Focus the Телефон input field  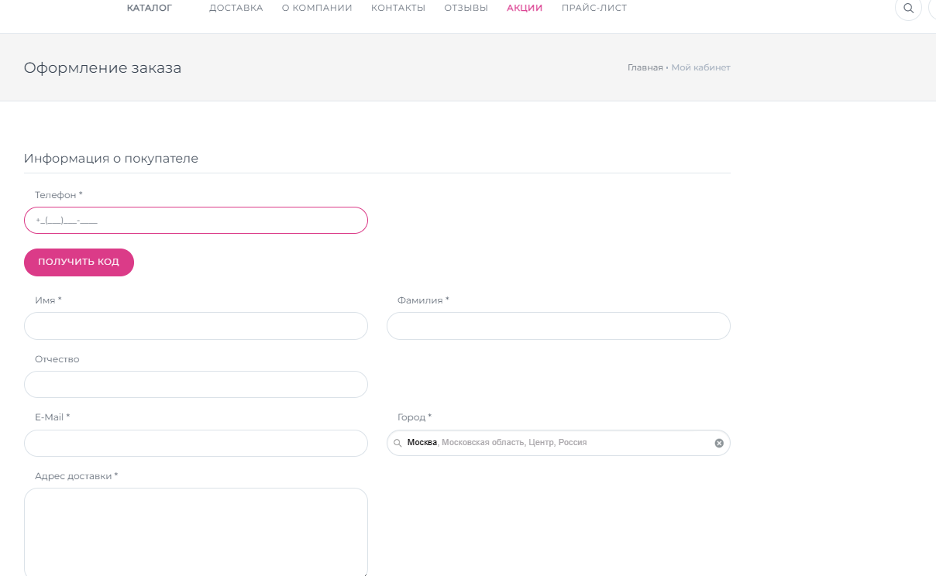coord(196,220)
